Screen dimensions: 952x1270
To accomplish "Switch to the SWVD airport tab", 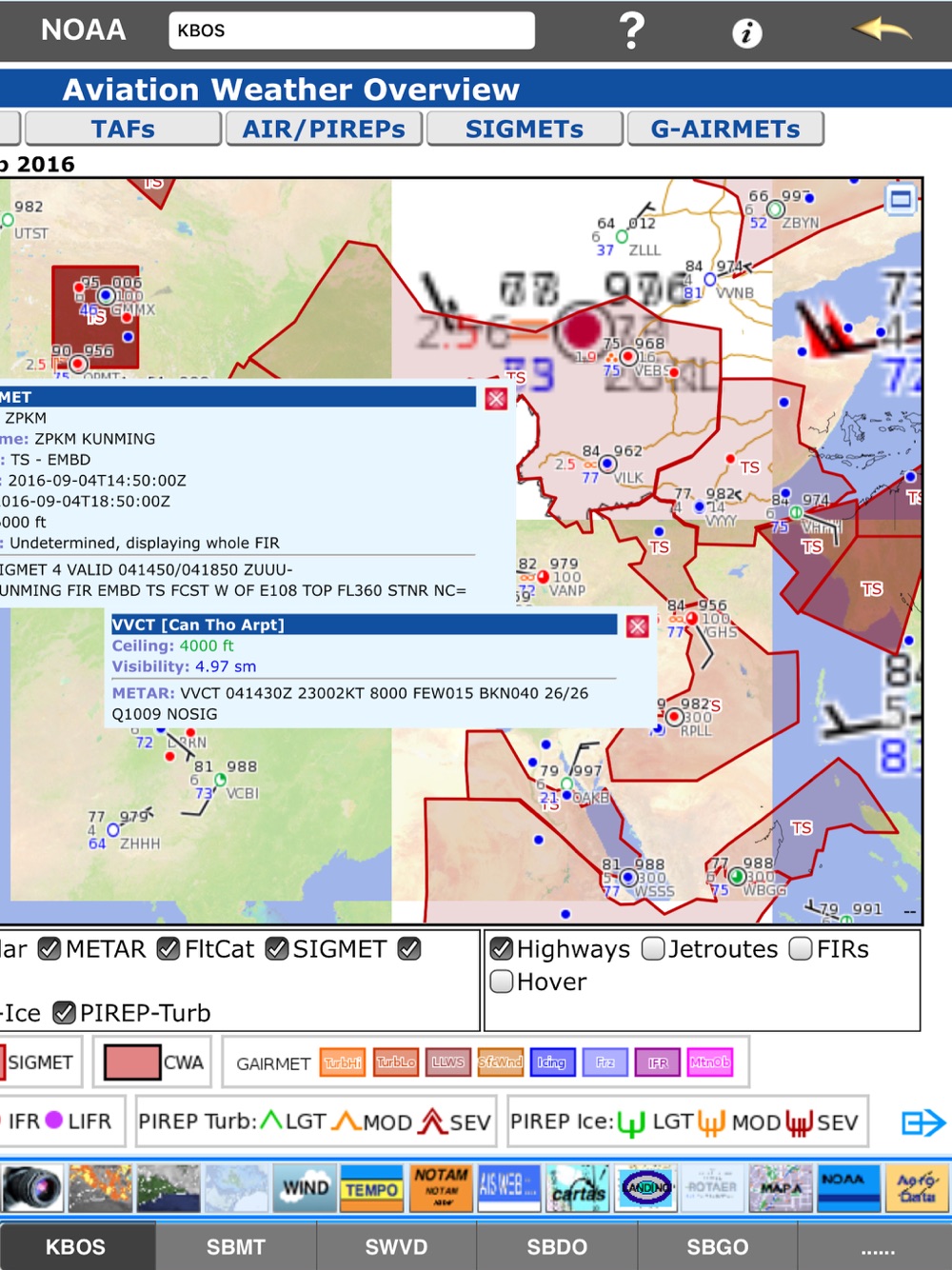I will click(397, 1246).
